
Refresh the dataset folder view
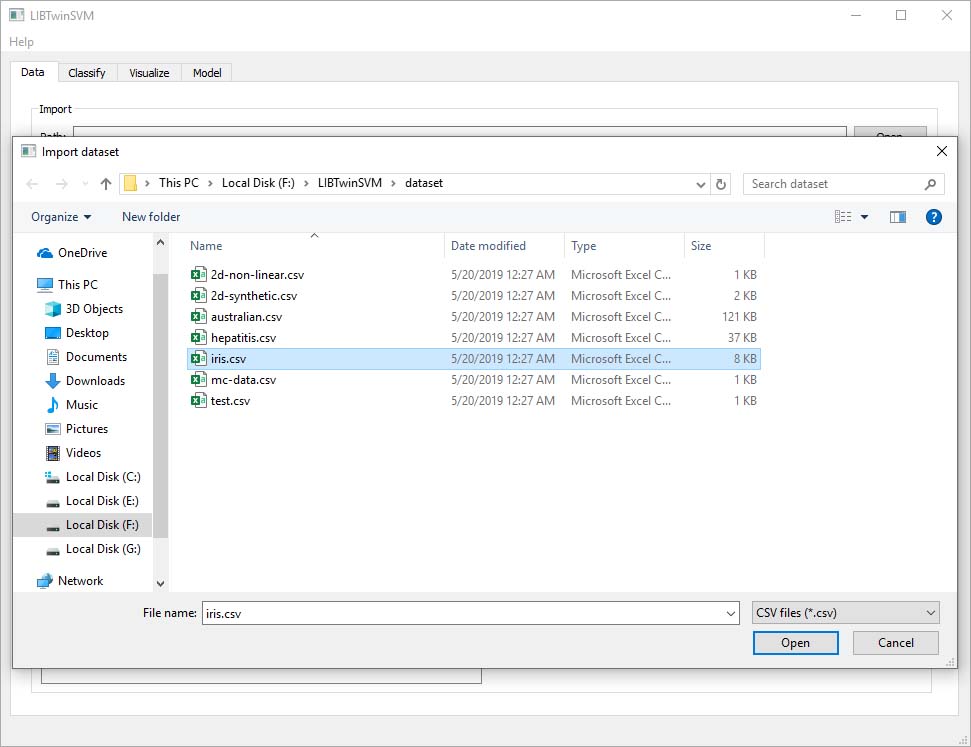(x=721, y=184)
